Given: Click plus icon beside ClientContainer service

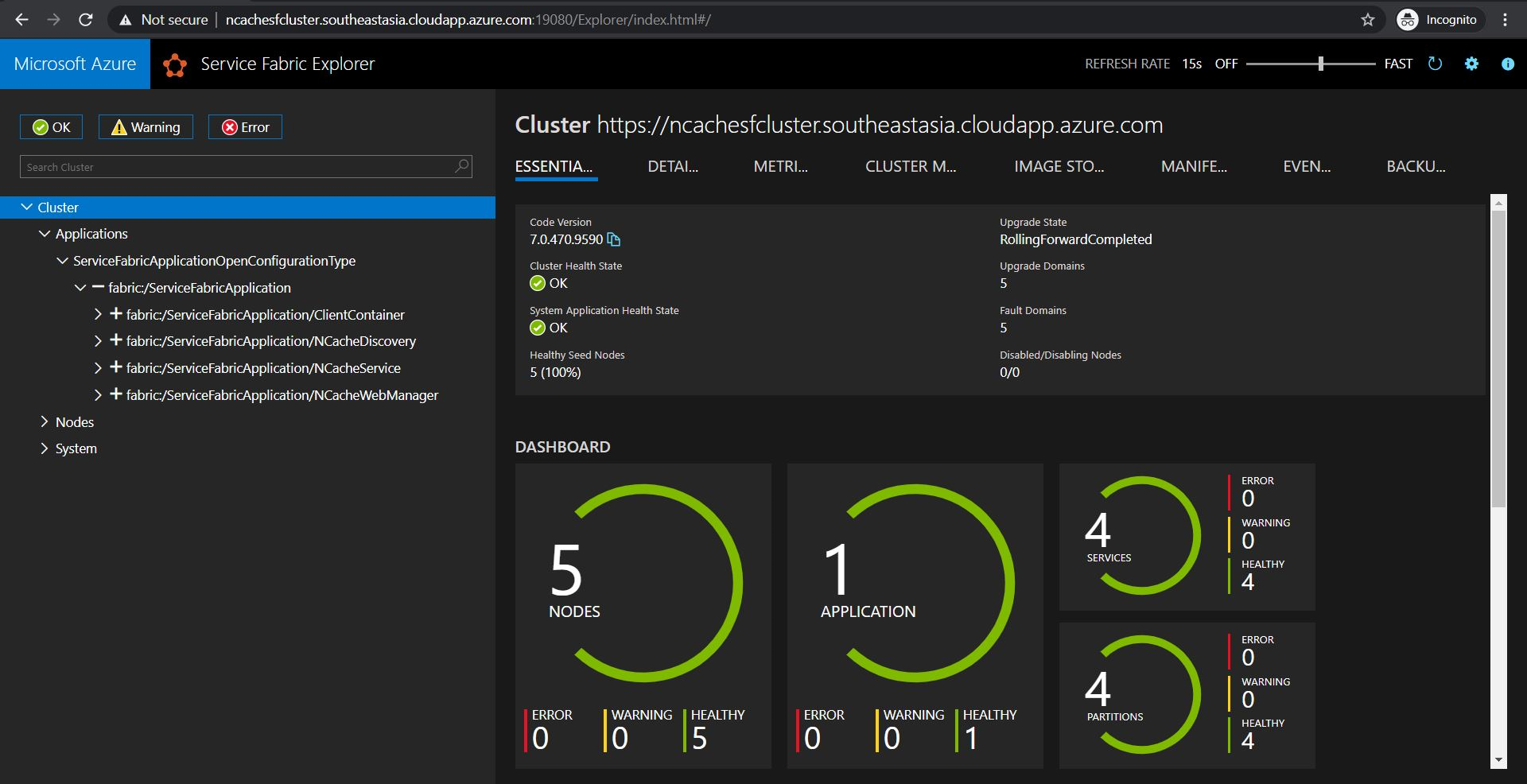Looking at the screenshot, I should 116,314.
